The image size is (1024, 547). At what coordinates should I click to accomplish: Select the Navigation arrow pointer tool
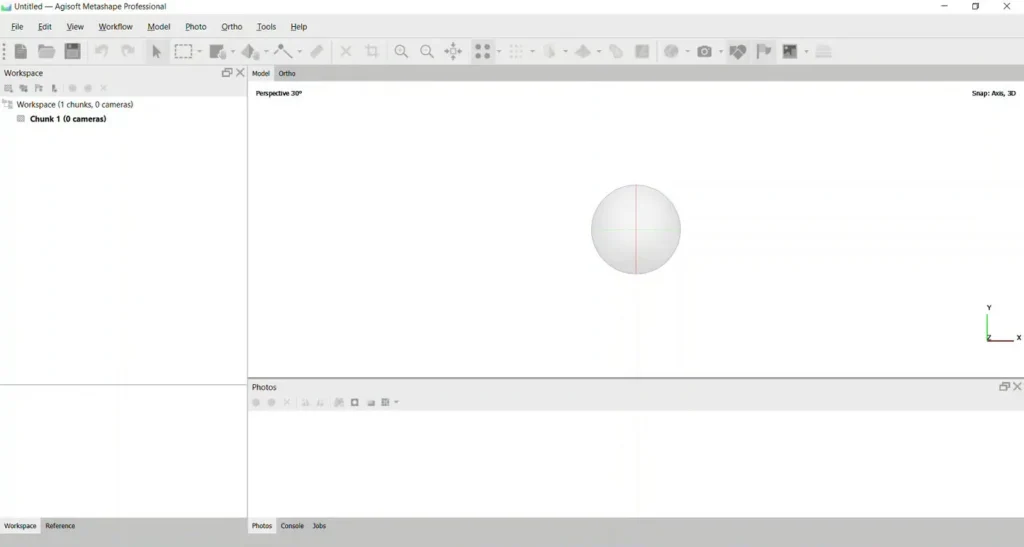coord(156,51)
